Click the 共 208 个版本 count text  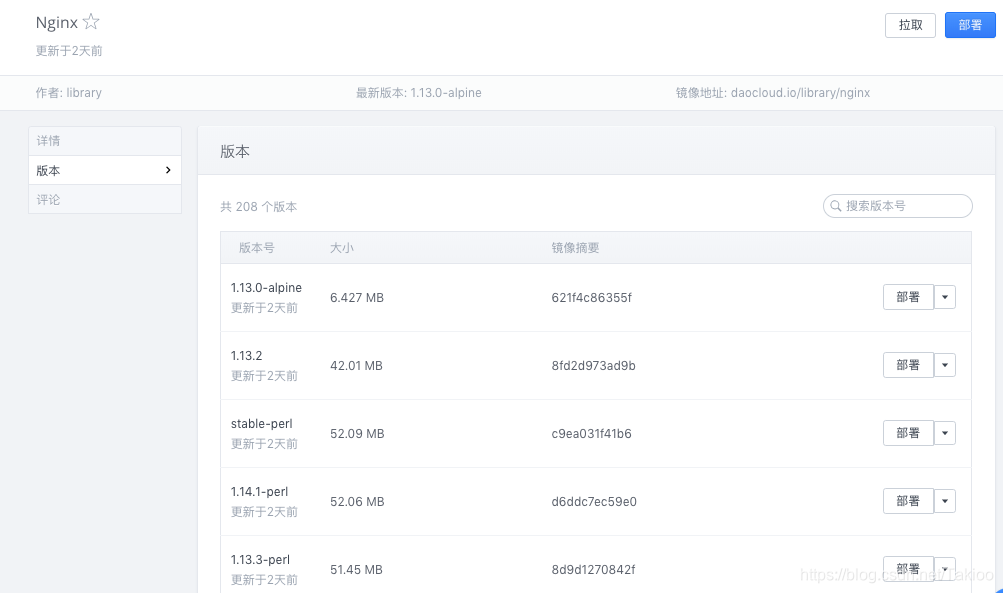pos(258,207)
